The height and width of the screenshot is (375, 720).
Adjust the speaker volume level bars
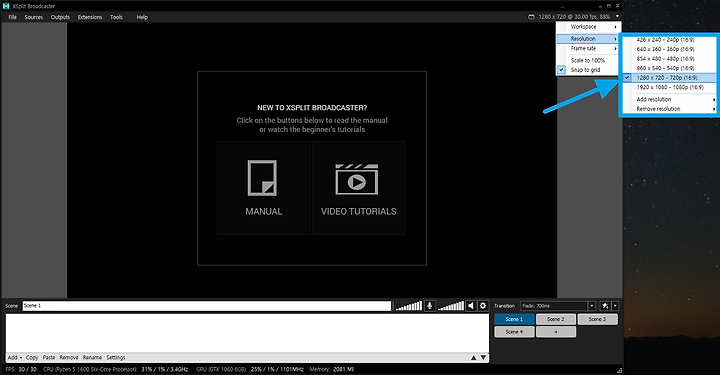pyautogui.click(x=450, y=306)
